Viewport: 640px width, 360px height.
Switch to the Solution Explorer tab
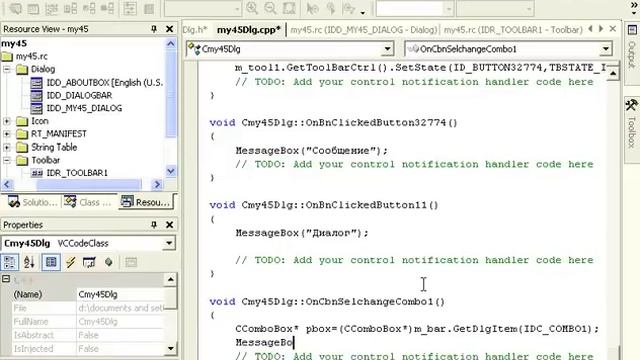tap(32, 202)
